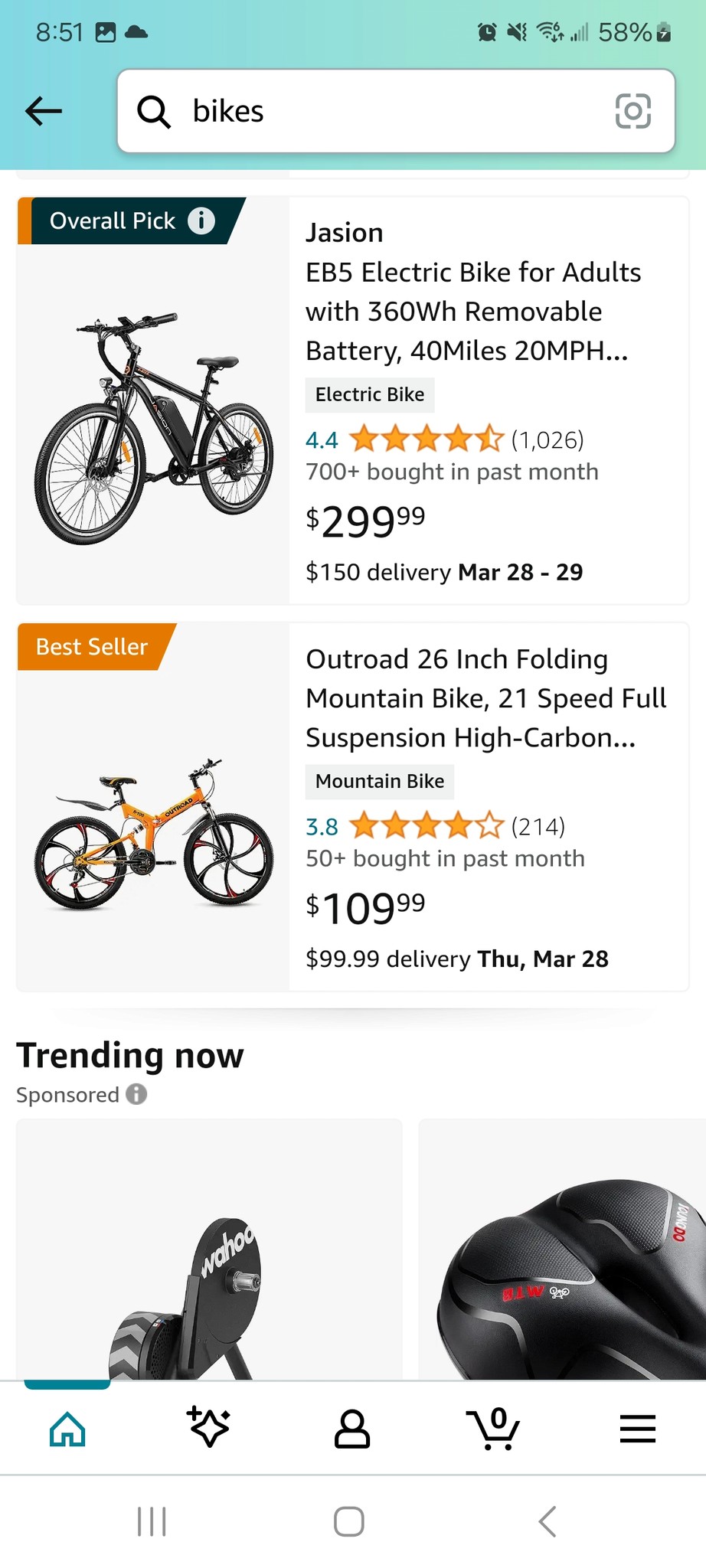Viewport: 706px width, 1568px height.
Task: Open the account profile tab
Action: click(x=352, y=1428)
